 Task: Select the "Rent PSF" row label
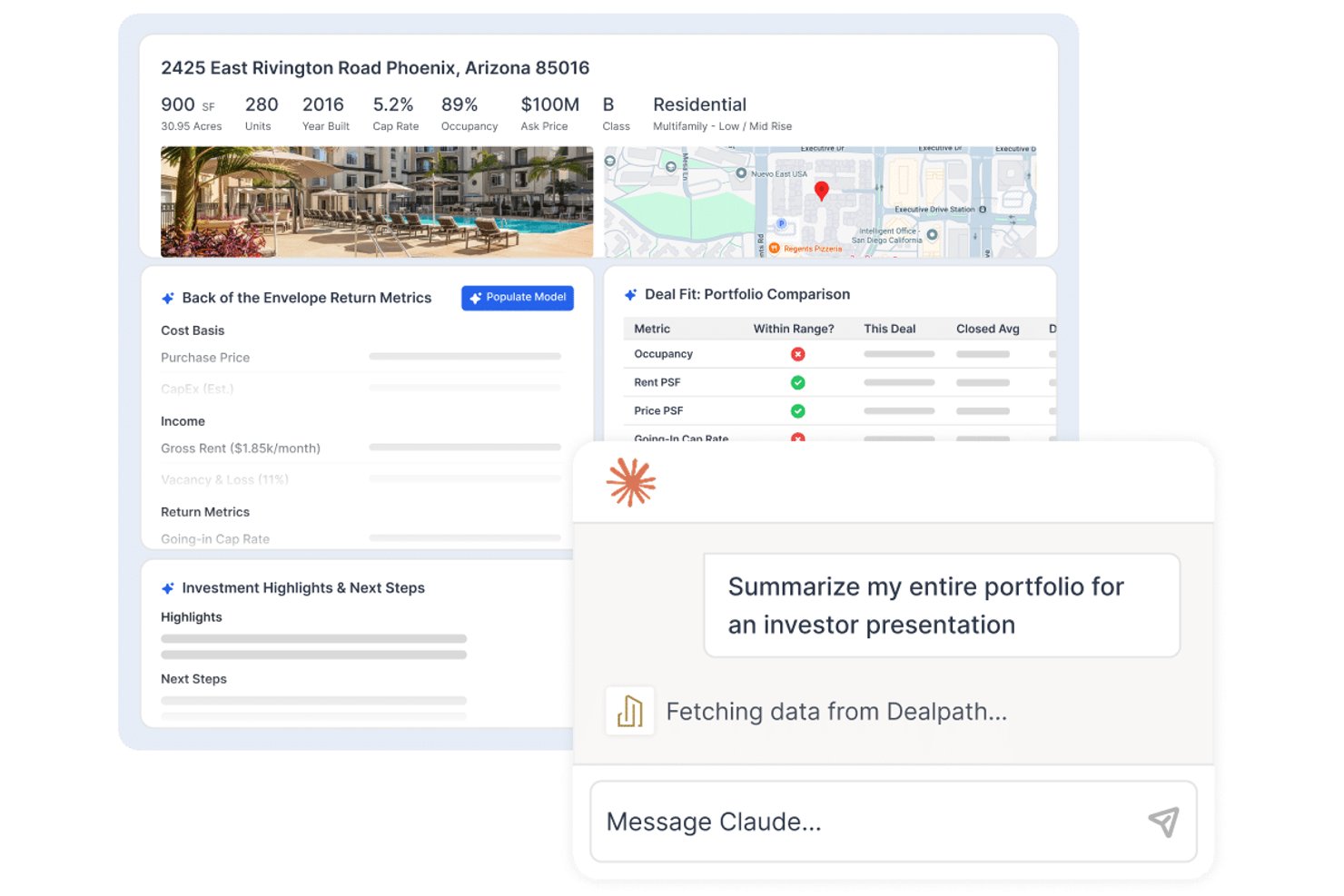tap(657, 382)
